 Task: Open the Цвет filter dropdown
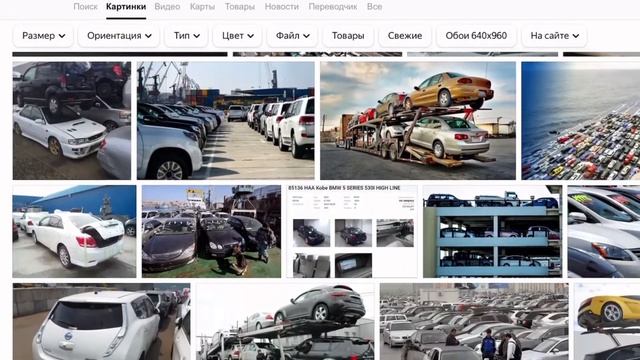pos(238,36)
